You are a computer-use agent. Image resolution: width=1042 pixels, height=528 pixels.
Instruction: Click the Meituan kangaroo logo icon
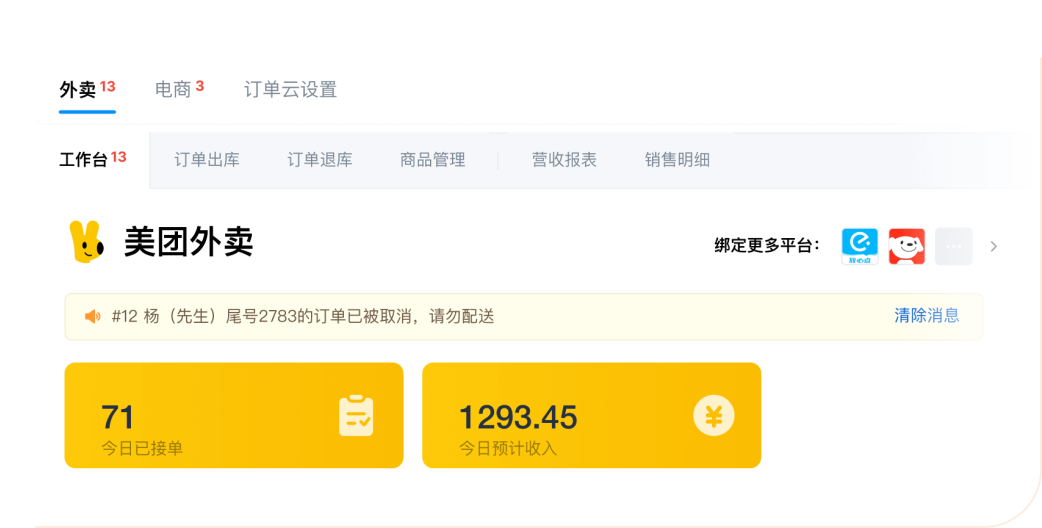coord(87,242)
